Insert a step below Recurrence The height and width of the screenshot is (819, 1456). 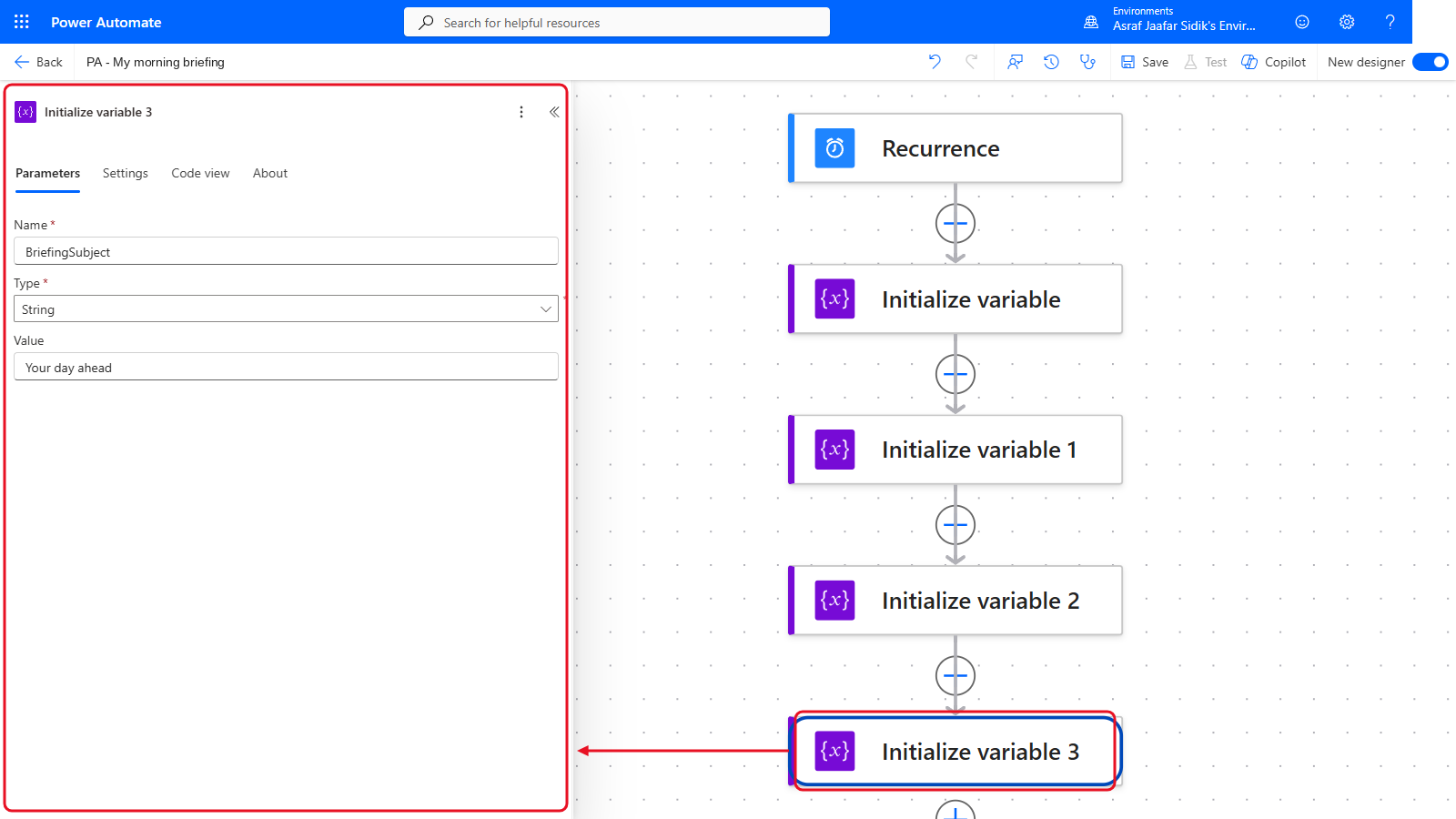(955, 223)
